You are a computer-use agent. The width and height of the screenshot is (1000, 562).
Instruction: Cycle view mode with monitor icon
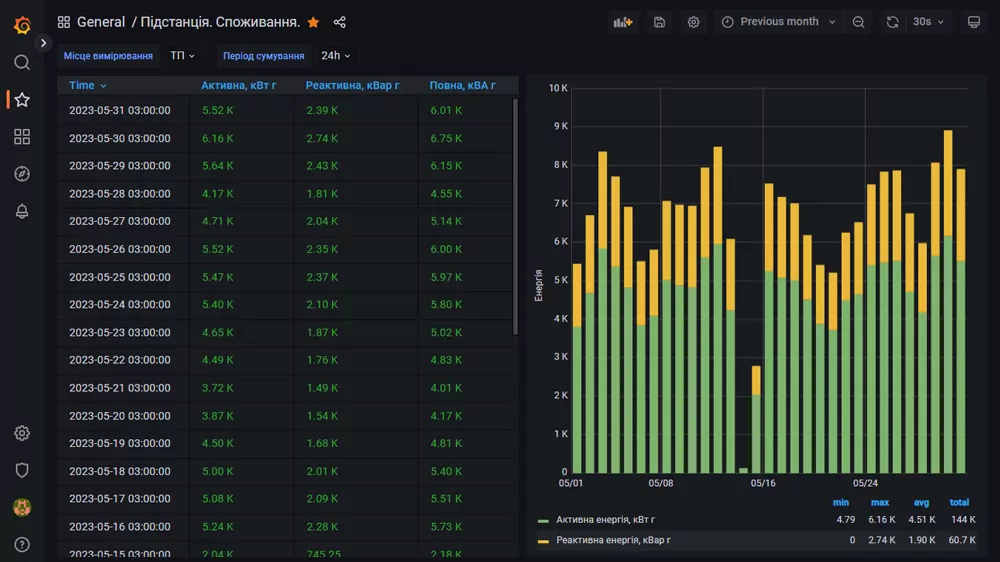pyautogui.click(x=974, y=22)
